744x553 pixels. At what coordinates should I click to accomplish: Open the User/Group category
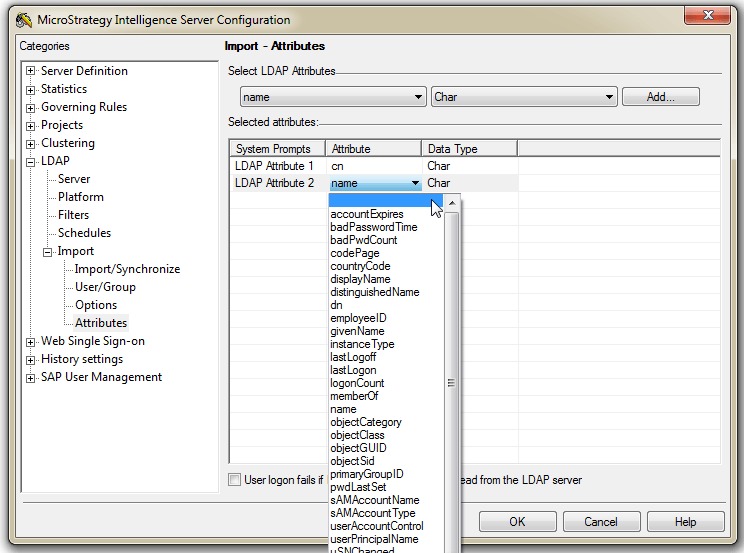[x=105, y=287]
